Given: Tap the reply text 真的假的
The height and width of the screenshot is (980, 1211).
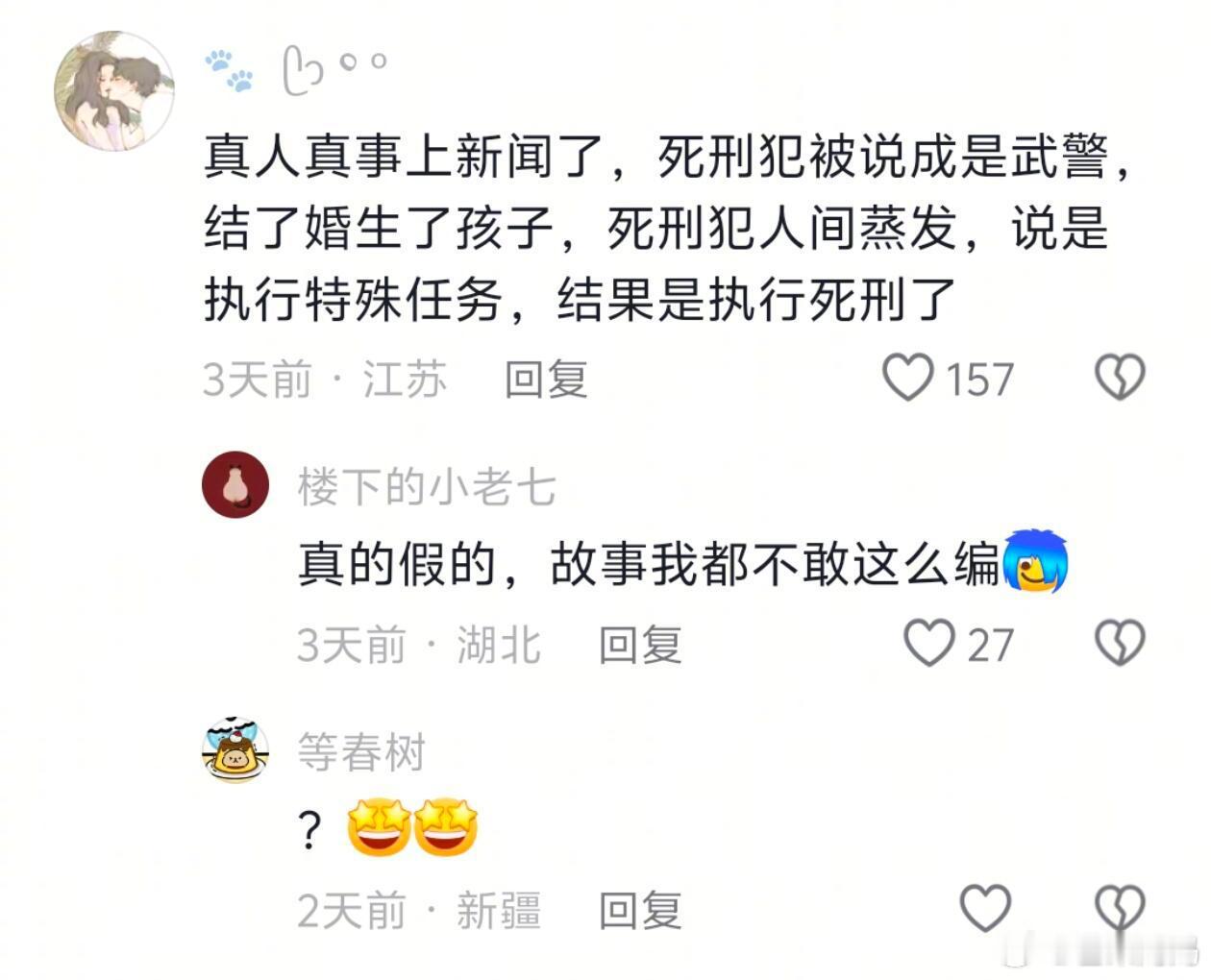Looking at the screenshot, I should coord(397,564).
